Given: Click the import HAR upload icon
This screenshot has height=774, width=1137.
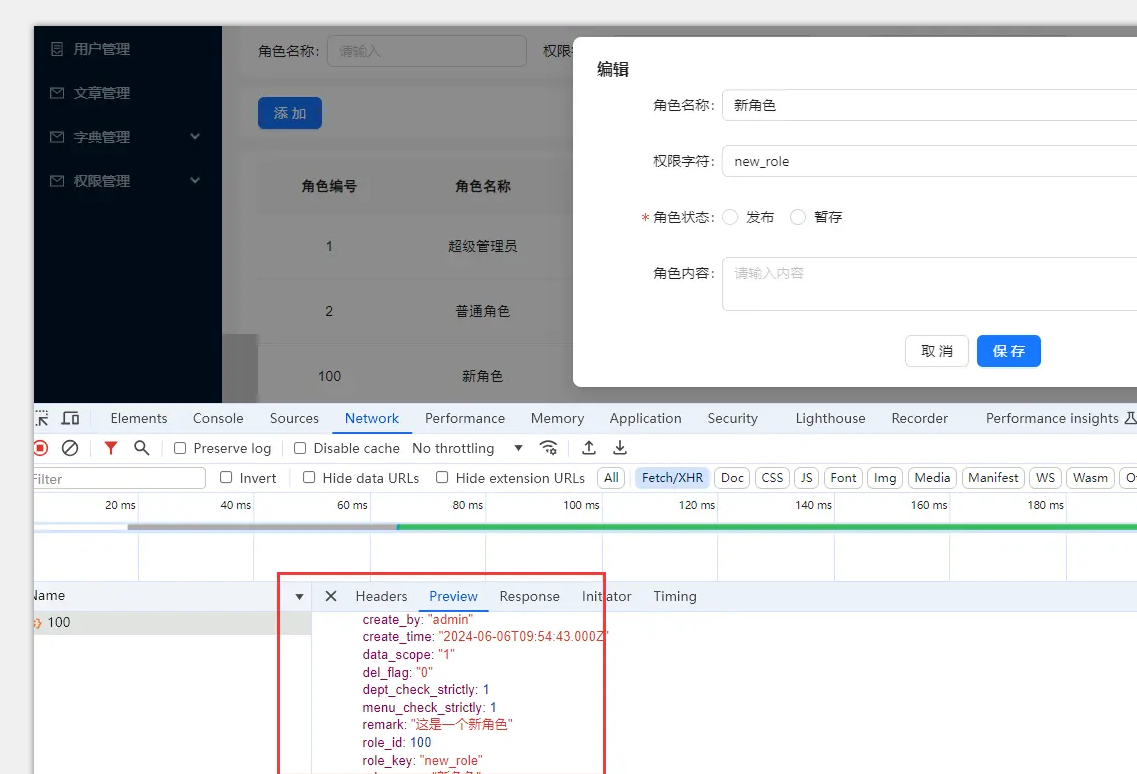Looking at the screenshot, I should [589, 448].
